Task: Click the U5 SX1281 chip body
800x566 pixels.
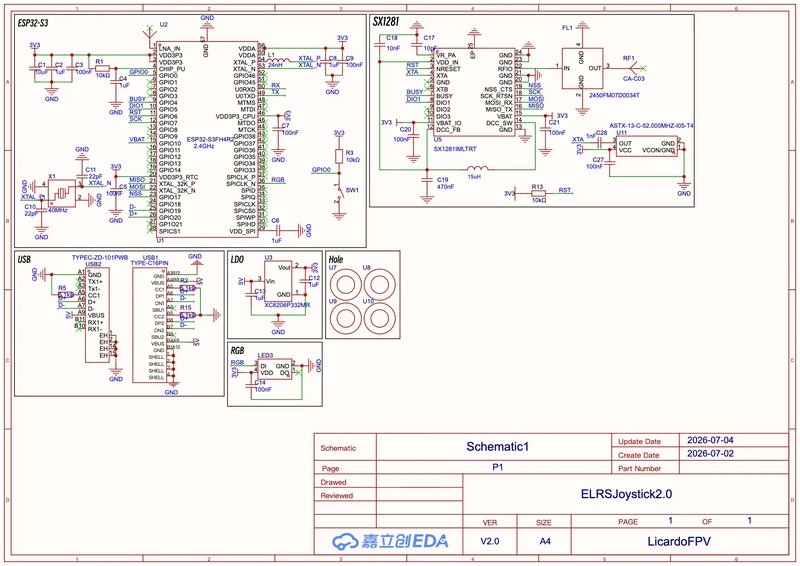Action: click(474, 92)
